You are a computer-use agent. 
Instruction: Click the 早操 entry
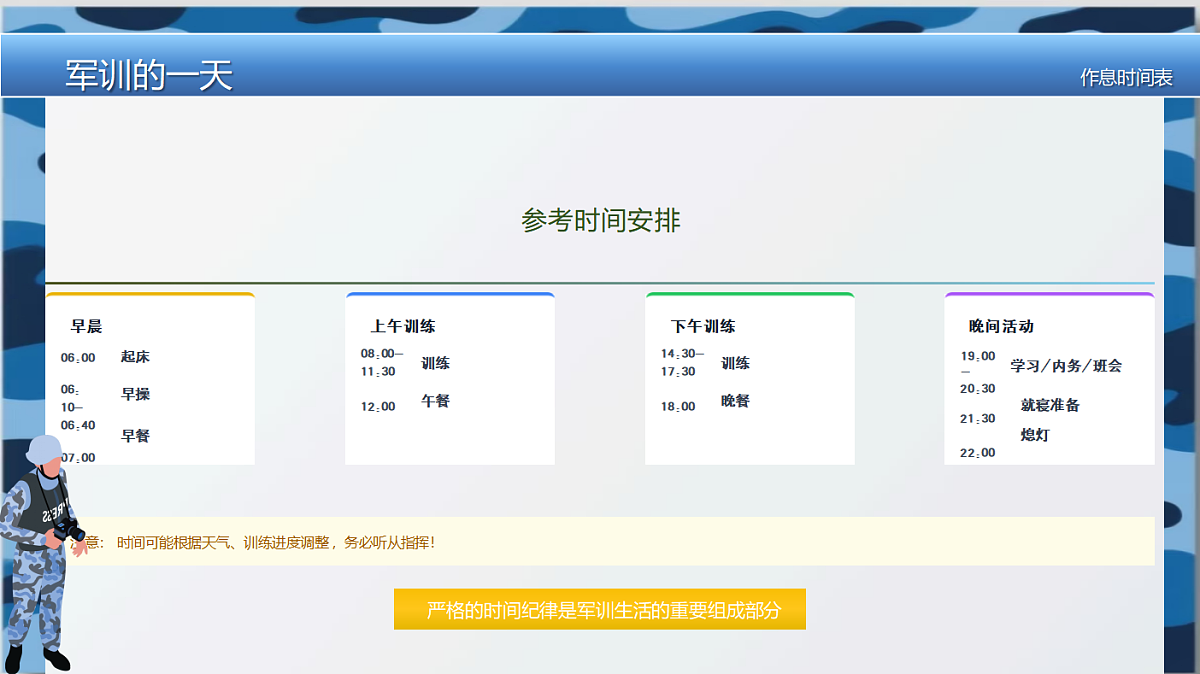tap(135, 394)
